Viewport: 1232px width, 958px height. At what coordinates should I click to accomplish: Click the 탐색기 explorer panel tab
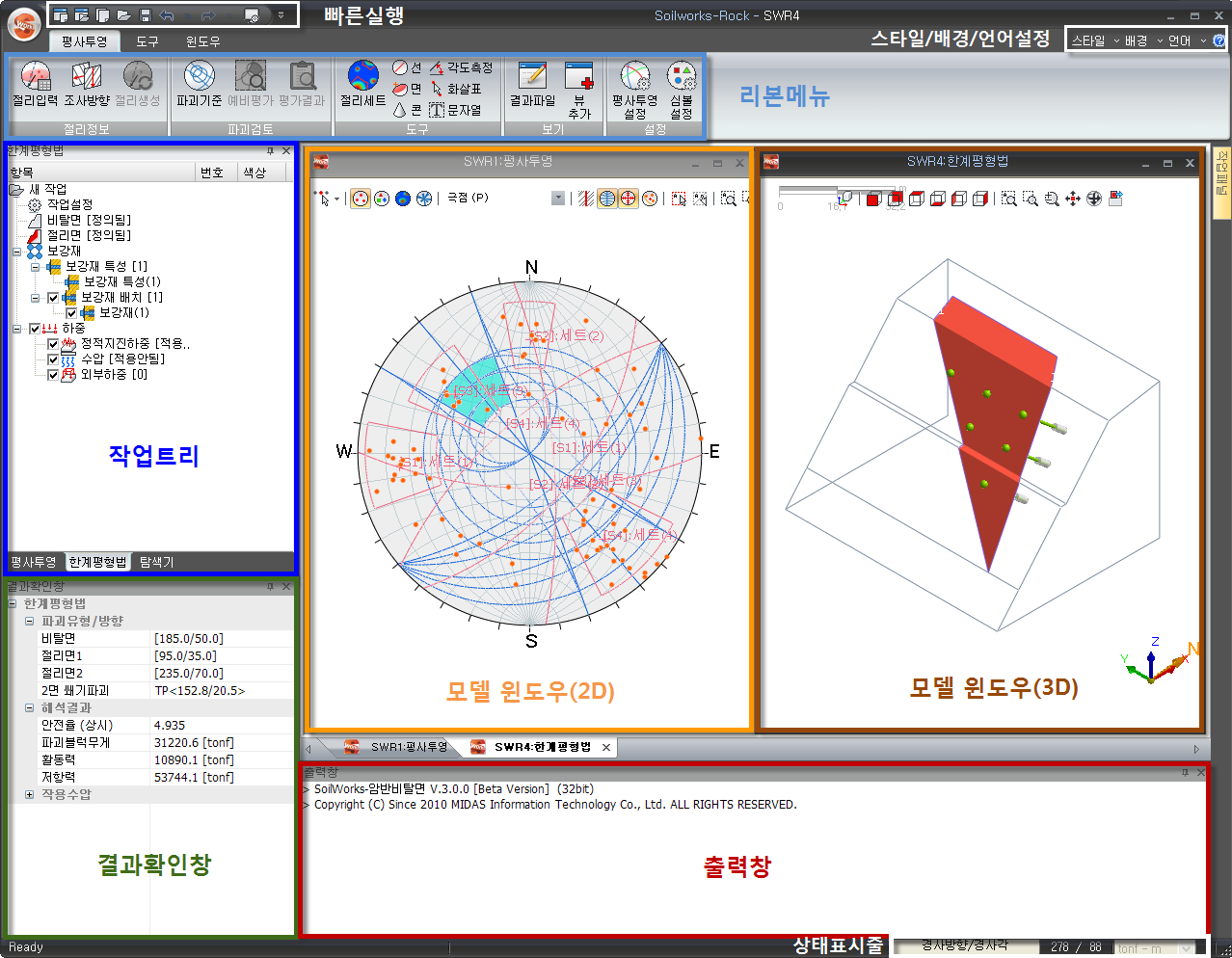point(156,562)
